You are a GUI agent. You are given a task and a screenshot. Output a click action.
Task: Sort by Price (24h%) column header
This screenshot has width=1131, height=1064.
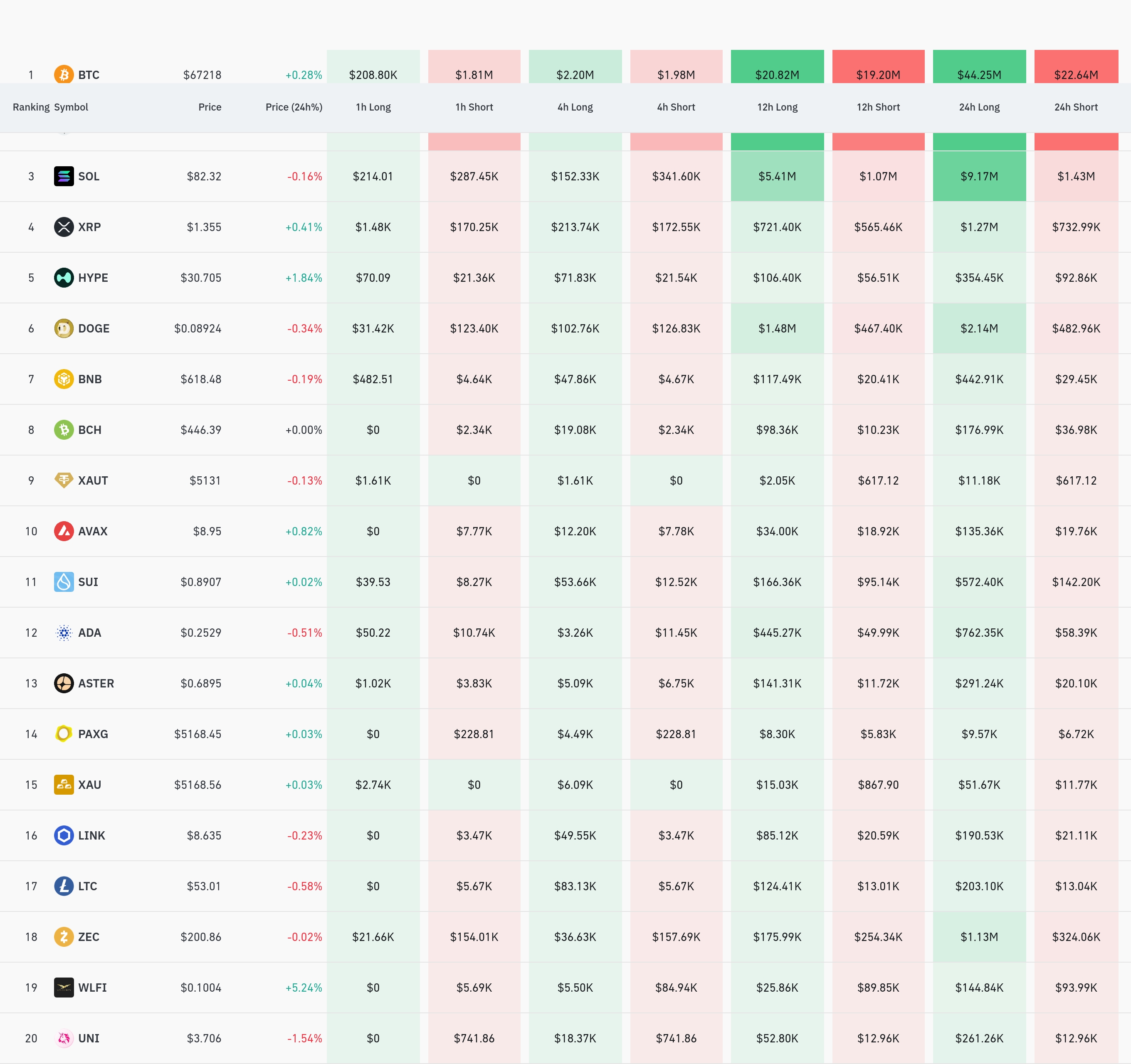click(x=294, y=107)
